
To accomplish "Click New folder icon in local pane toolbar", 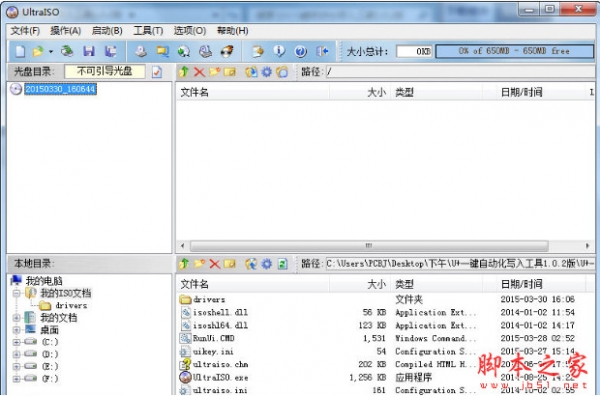I will [x=199, y=264].
